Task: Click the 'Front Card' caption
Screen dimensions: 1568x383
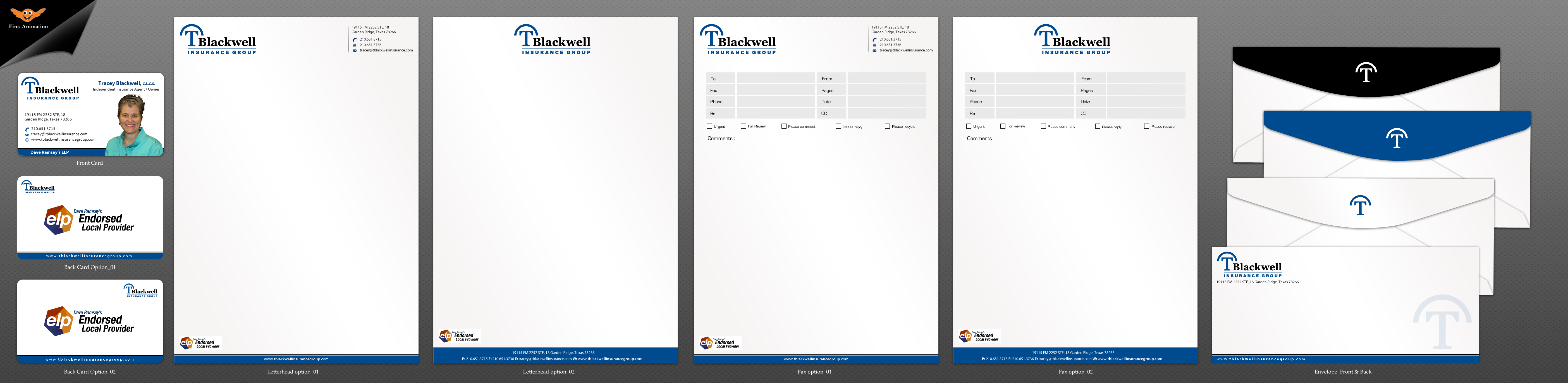Action: click(x=89, y=163)
